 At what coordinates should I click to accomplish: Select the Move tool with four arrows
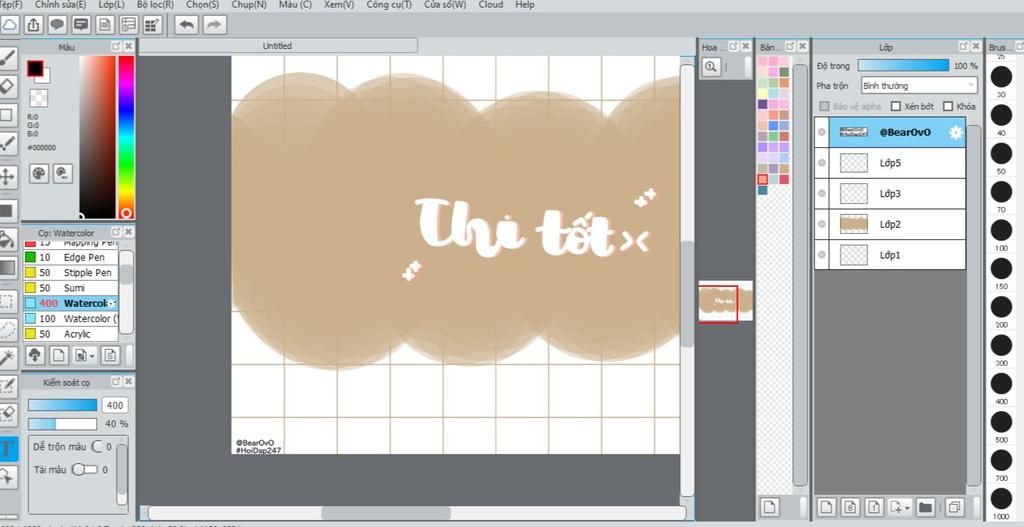pos(7,177)
